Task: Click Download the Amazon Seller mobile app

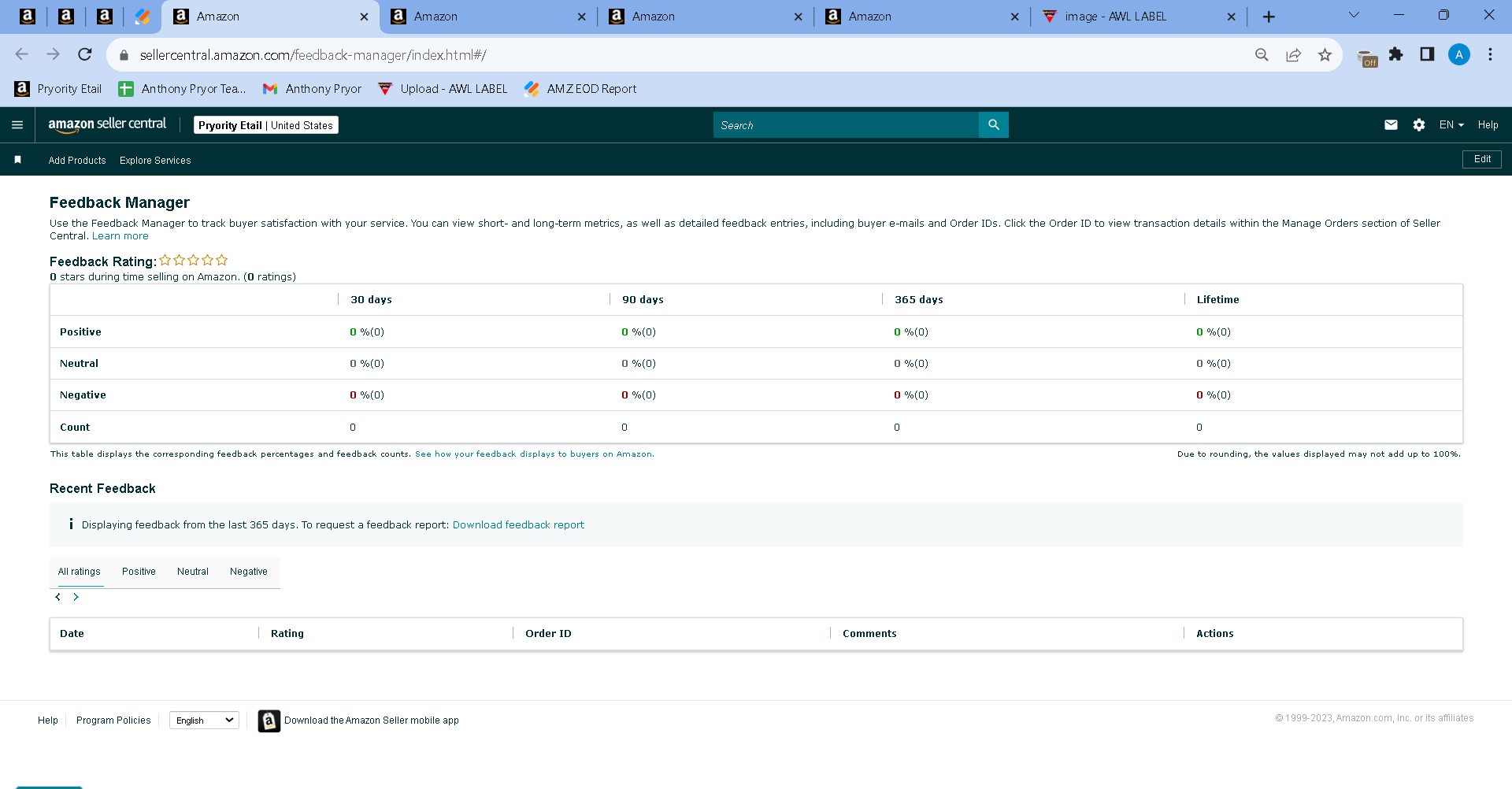Action: click(x=372, y=720)
